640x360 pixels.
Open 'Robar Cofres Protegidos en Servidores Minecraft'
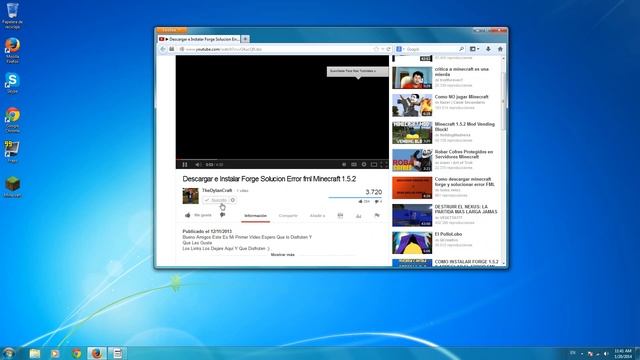tap(464, 154)
